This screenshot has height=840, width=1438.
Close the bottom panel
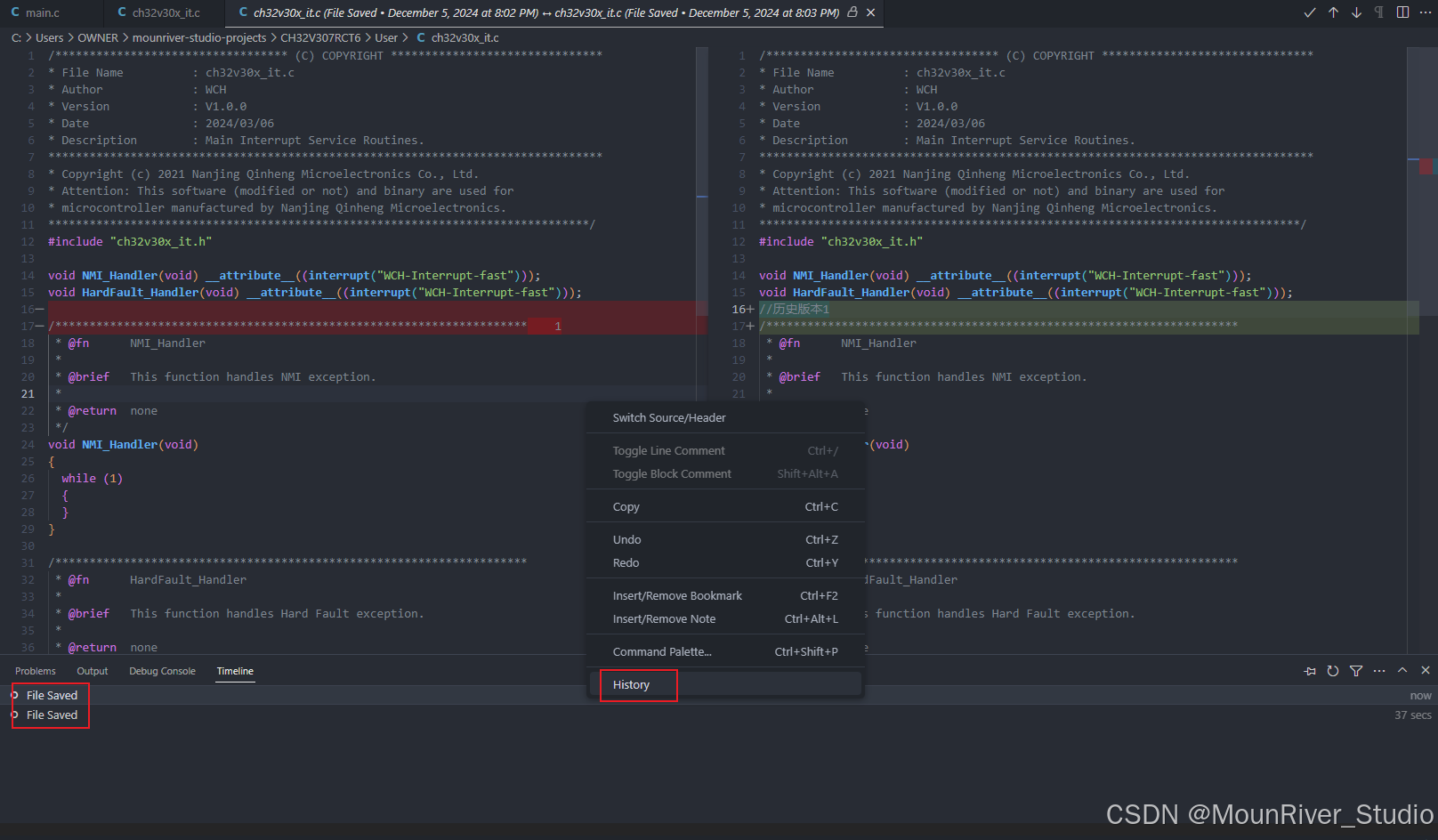[1426, 671]
